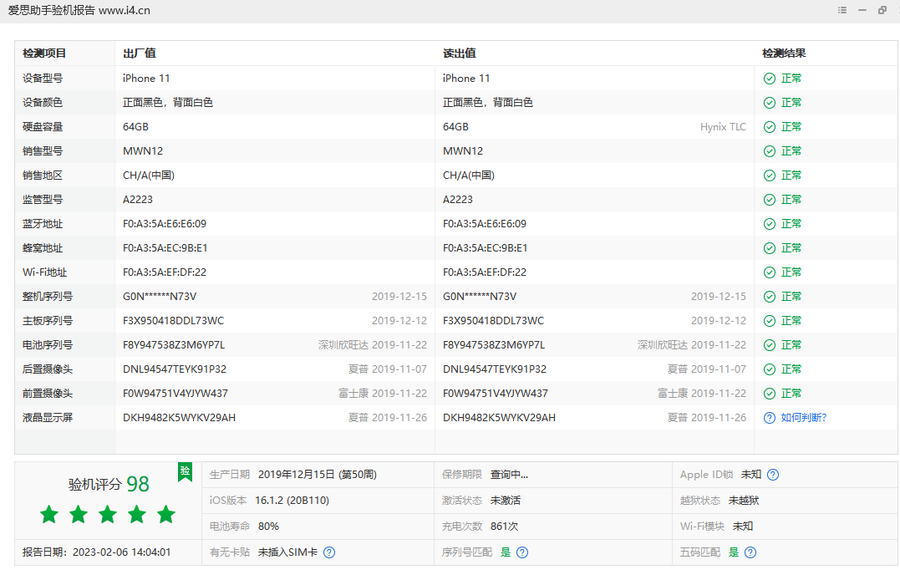Screen dimensions: 900x575
Task: Select the 电池寿命 80% value
Action: (x=268, y=526)
